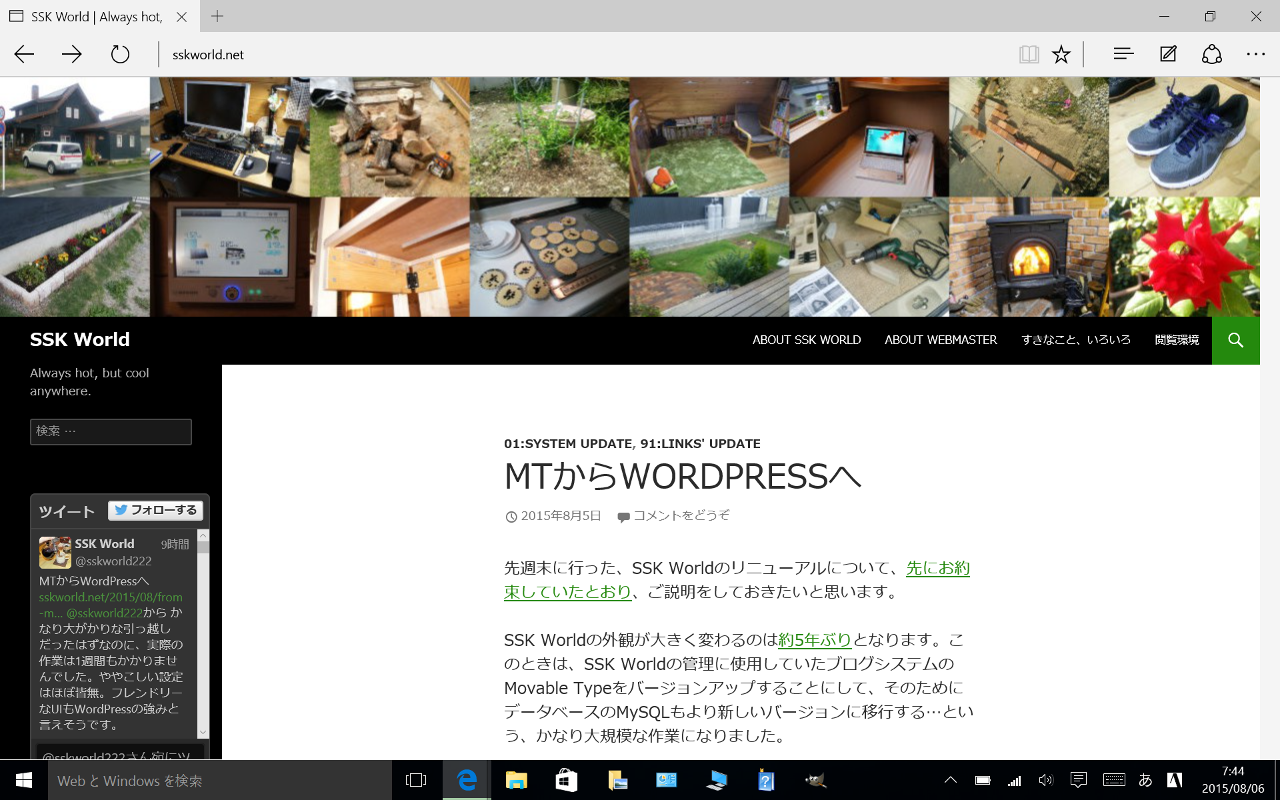
Task: Open Action Center notification icon
Action: pos(1079,780)
